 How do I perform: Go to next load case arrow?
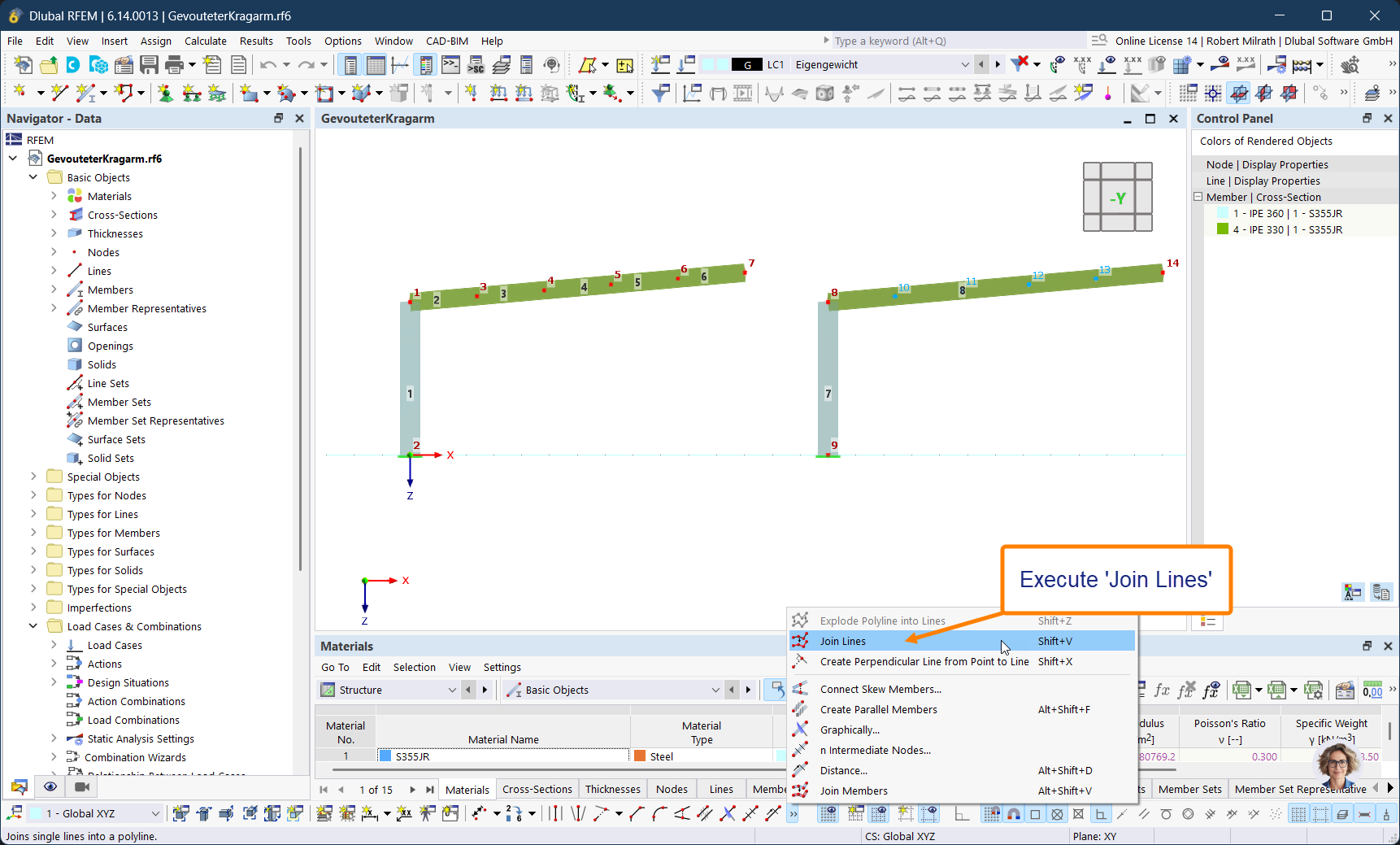[998, 65]
